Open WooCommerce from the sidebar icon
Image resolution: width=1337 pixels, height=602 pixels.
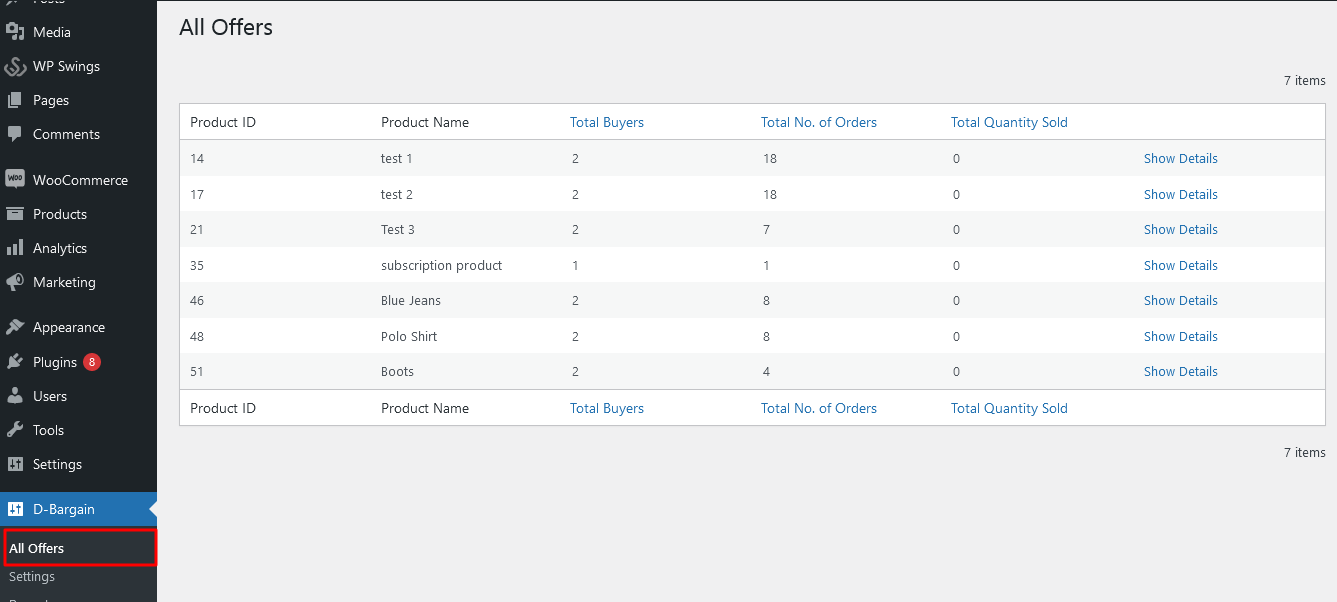tap(17, 179)
